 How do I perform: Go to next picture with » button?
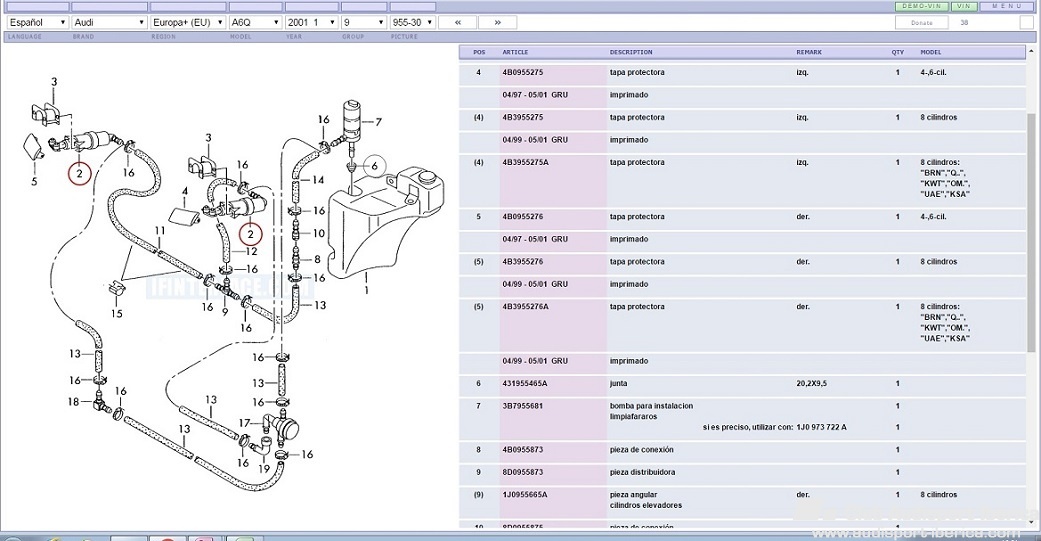pos(497,22)
